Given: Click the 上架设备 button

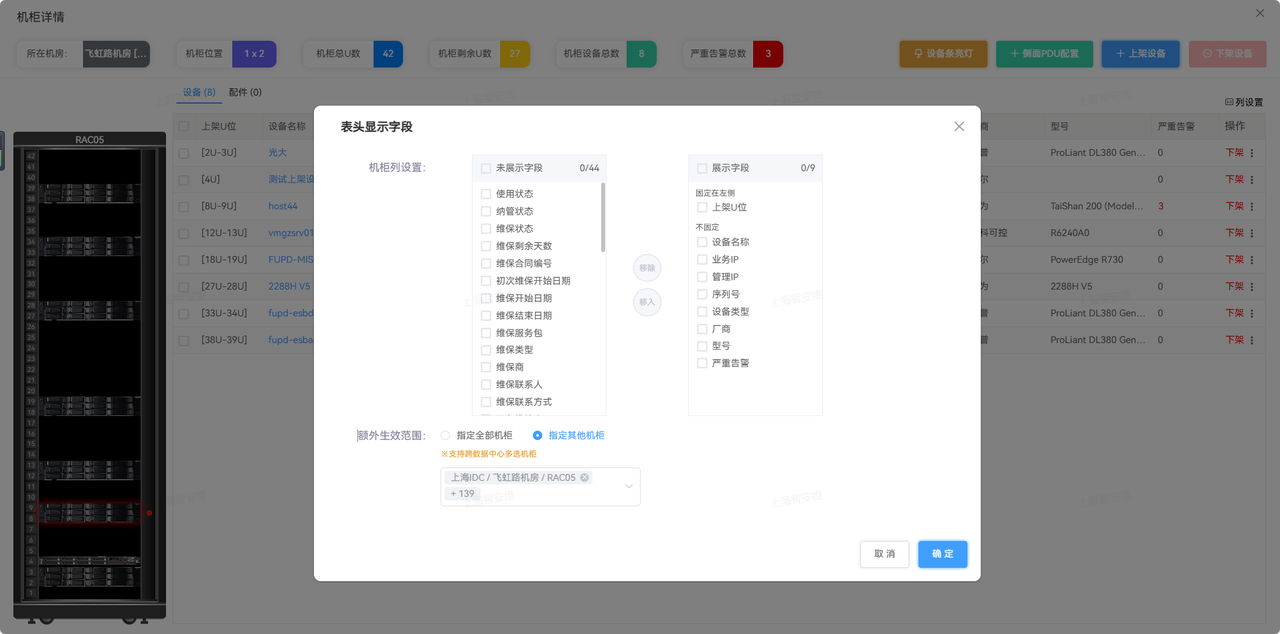Looking at the screenshot, I should point(1140,53).
